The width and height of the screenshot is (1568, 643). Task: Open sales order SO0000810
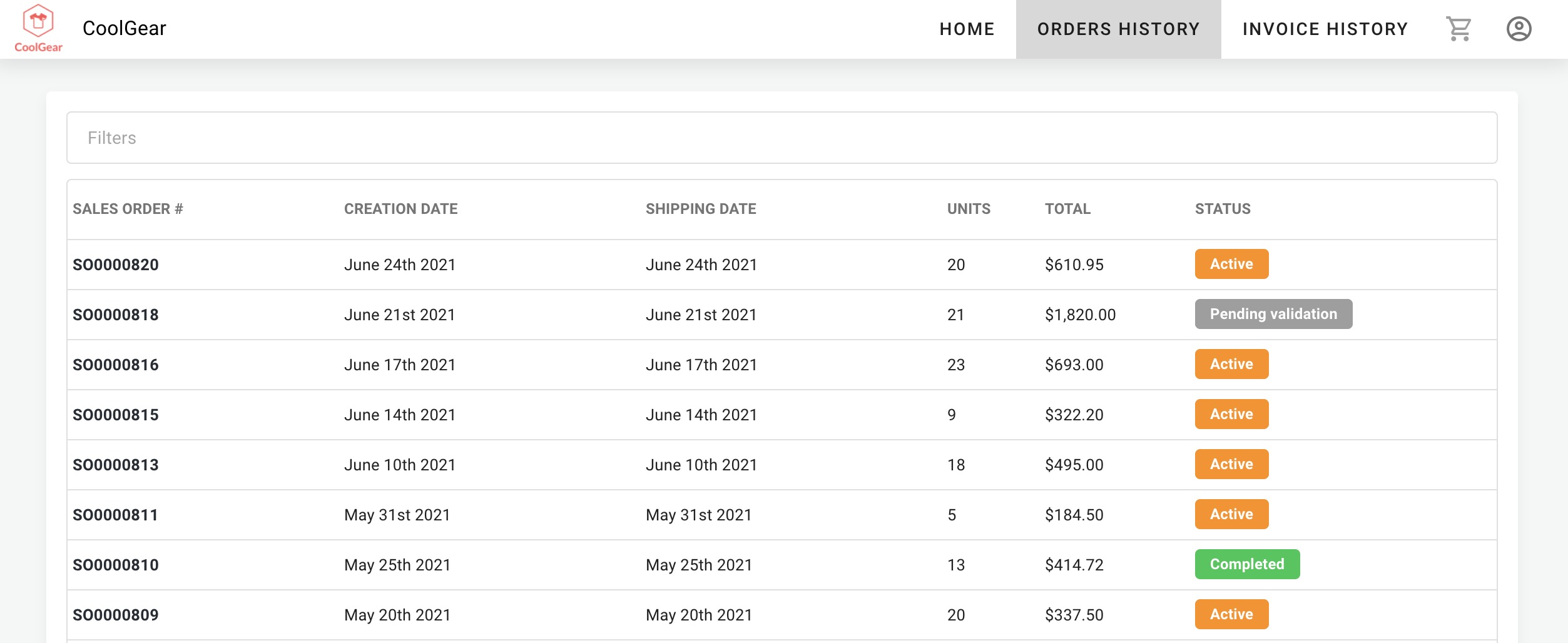pos(116,565)
